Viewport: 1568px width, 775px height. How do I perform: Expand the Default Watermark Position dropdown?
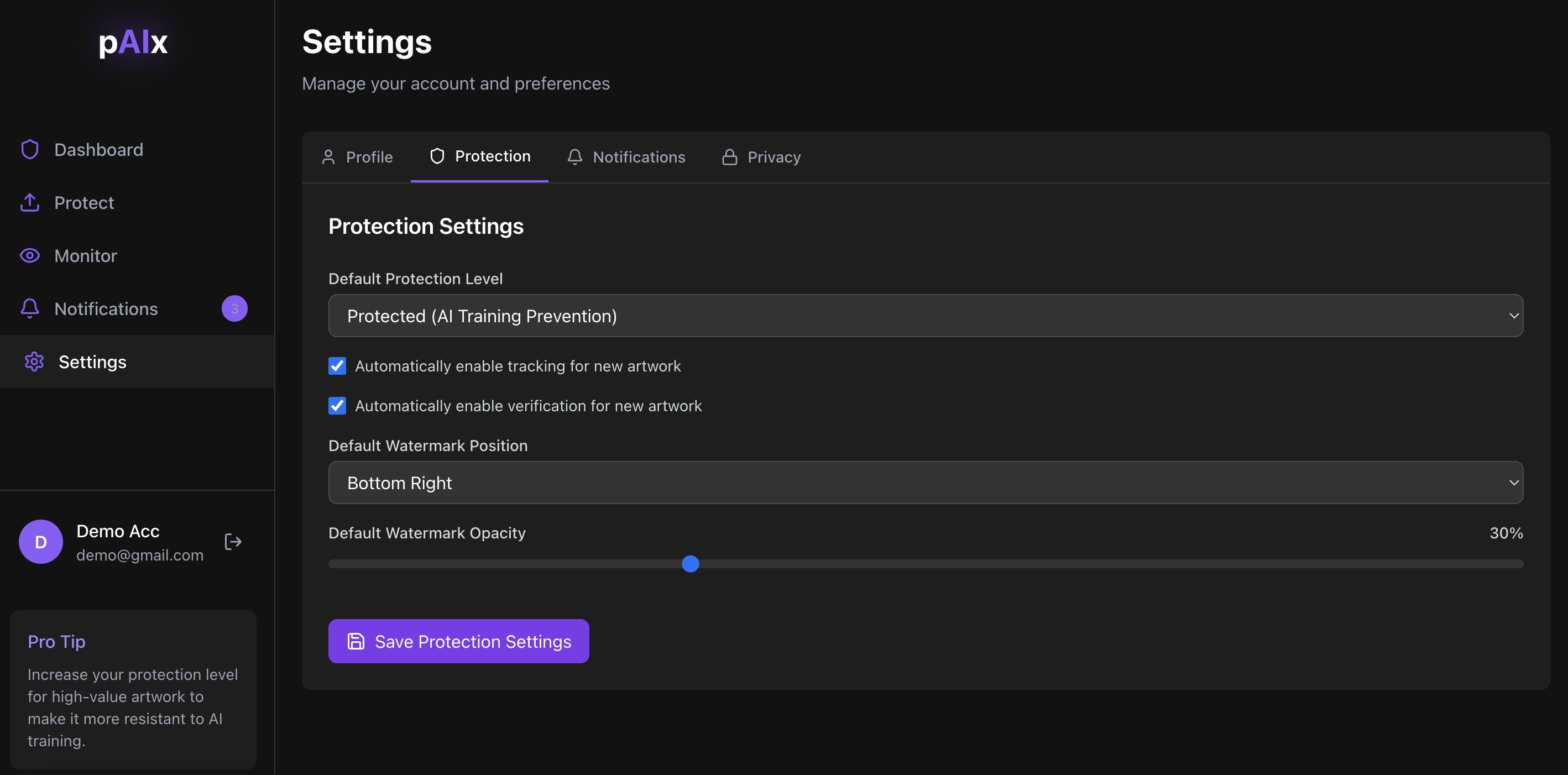925,483
